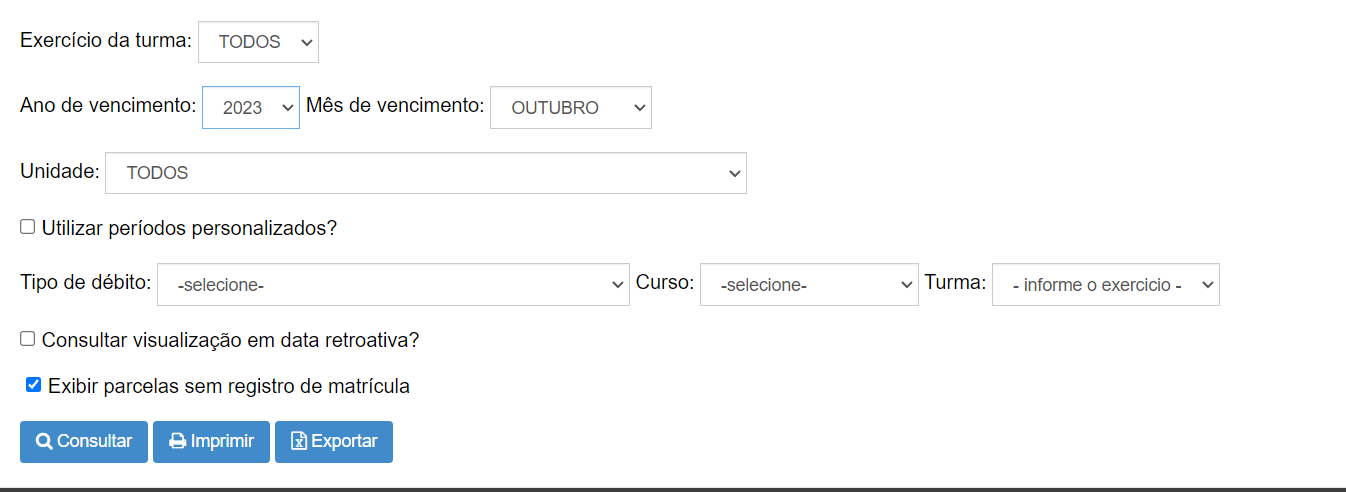The height and width of the screenshot is (492, 1346).
Task: Run the query with the Consultar button
Action: point(84,442)
